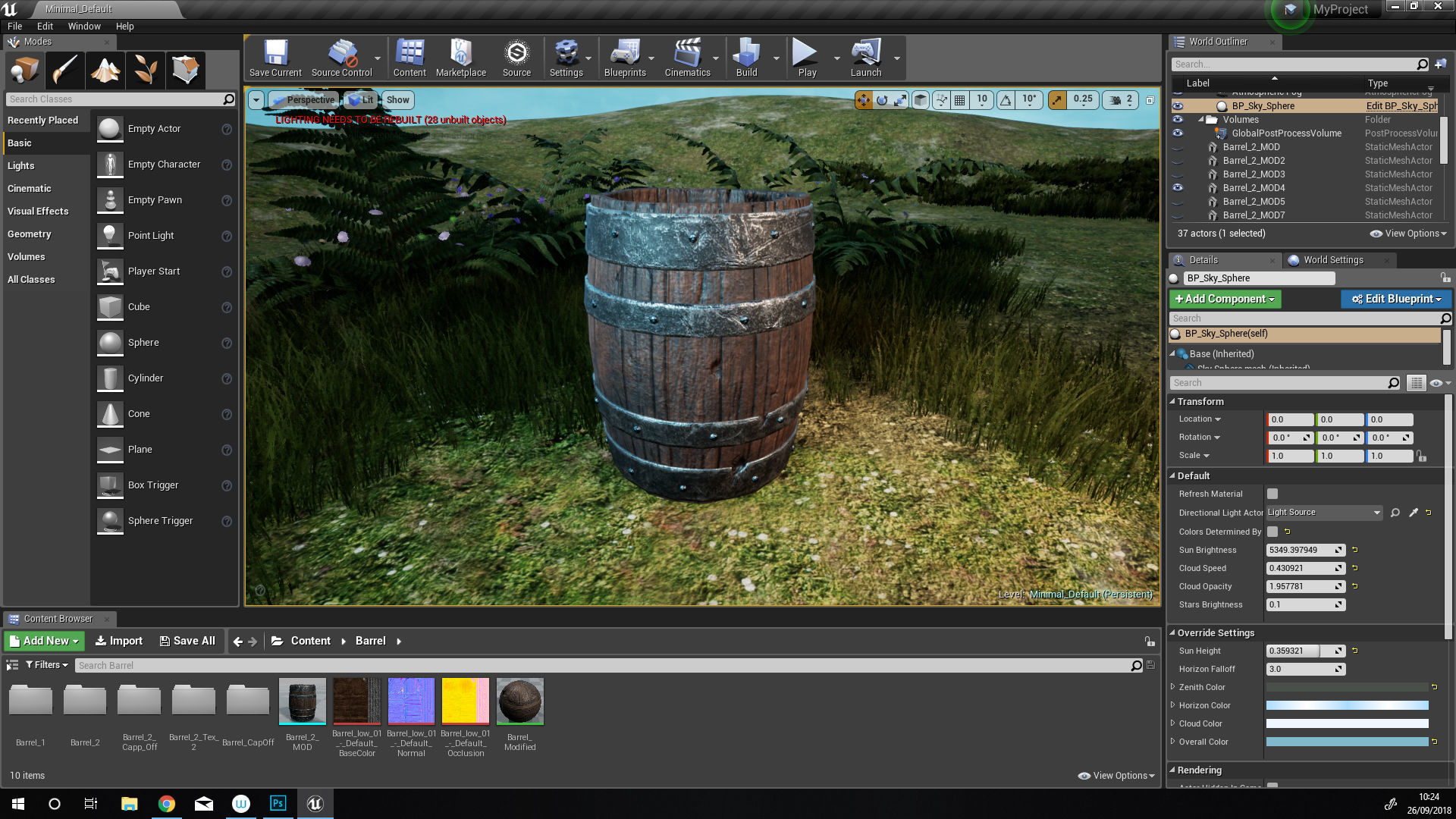The height and width of the screenshot is (819, 1456).
Task: Select the Foliage mode icon
Action: 146,70
